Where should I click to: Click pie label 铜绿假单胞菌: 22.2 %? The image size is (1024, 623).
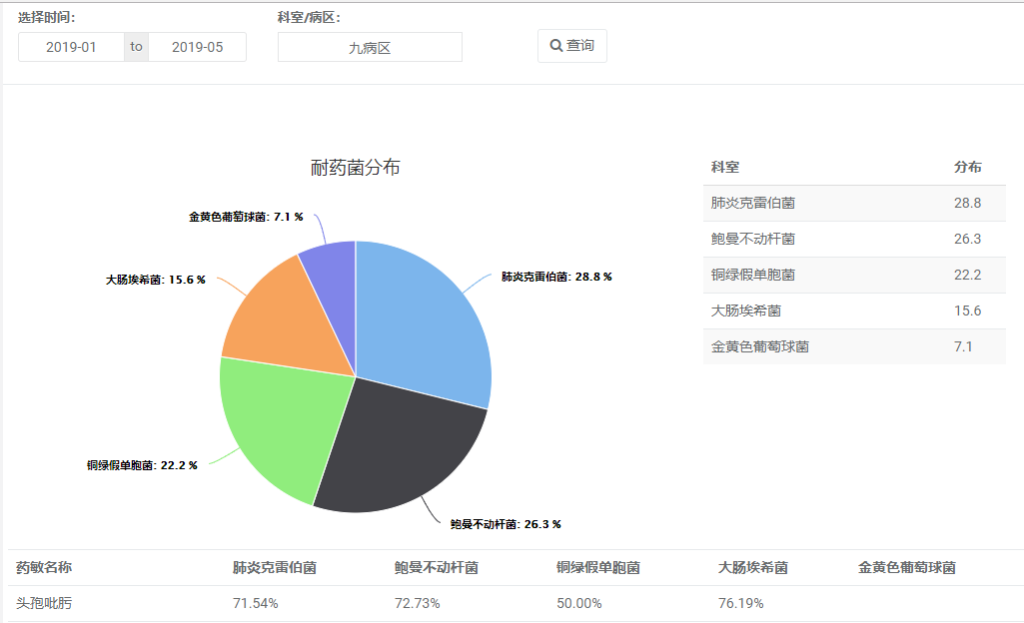coord(142,466)
